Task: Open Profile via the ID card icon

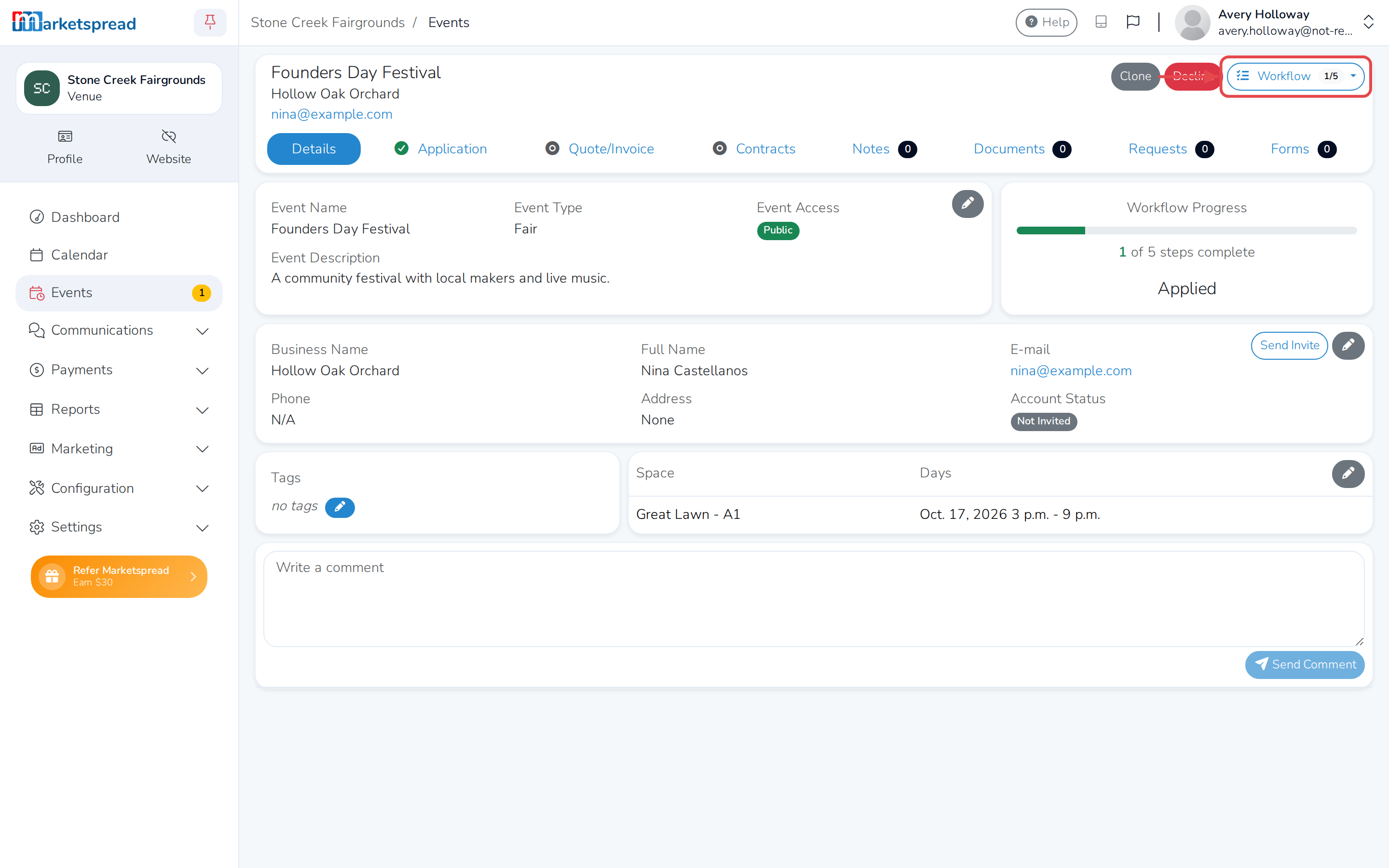Action: (65, 136)
